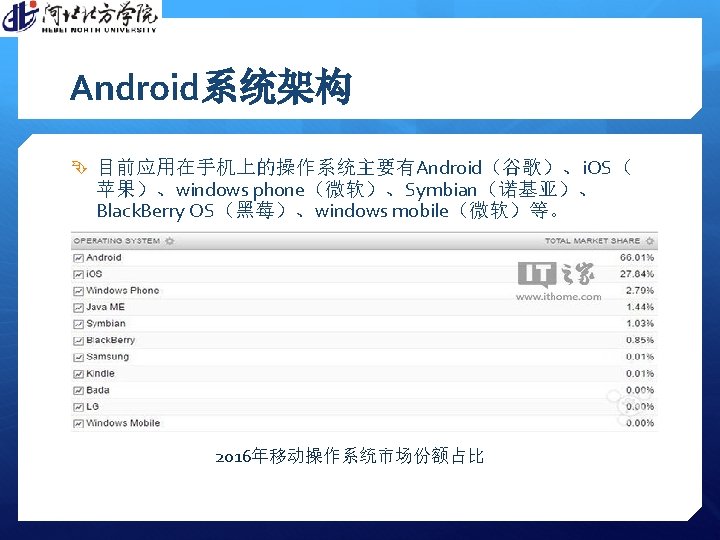The height and width of the screenshot is (540, 720).
Task: Sort by the TOTAL MARKET SHARE header
Action: 592,241
